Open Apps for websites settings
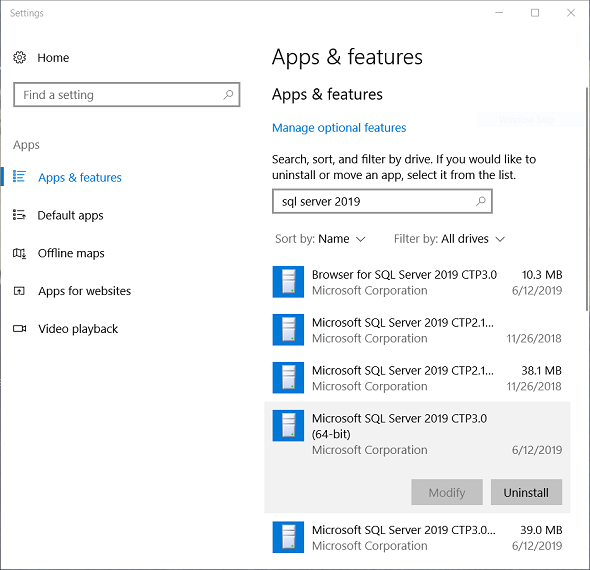The image size is (590, 570). (x=85, y=291)
